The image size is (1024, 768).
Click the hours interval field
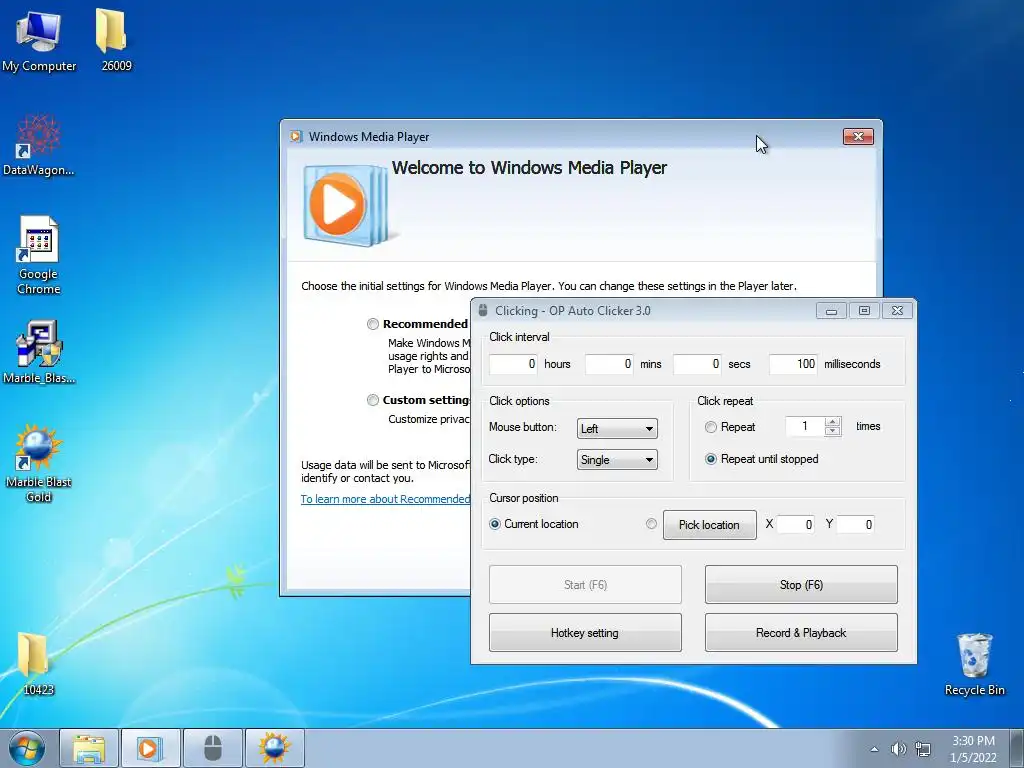pos(513,364)
